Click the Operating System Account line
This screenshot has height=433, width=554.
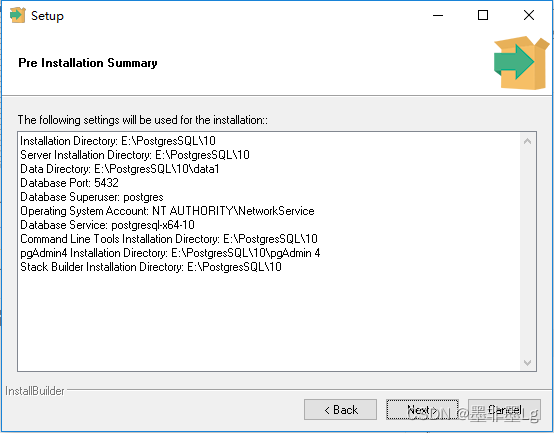167,211
